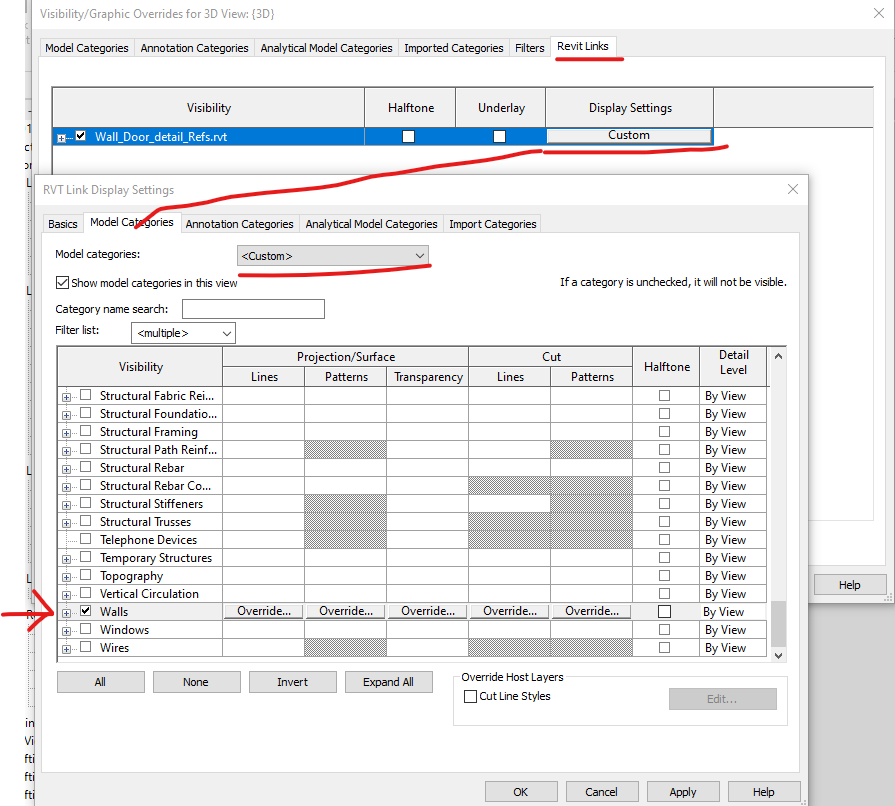Switch to the Import Categories tab
Image resolution: width=895 pixels, height=806 pixels.
(x=492, y=224)
